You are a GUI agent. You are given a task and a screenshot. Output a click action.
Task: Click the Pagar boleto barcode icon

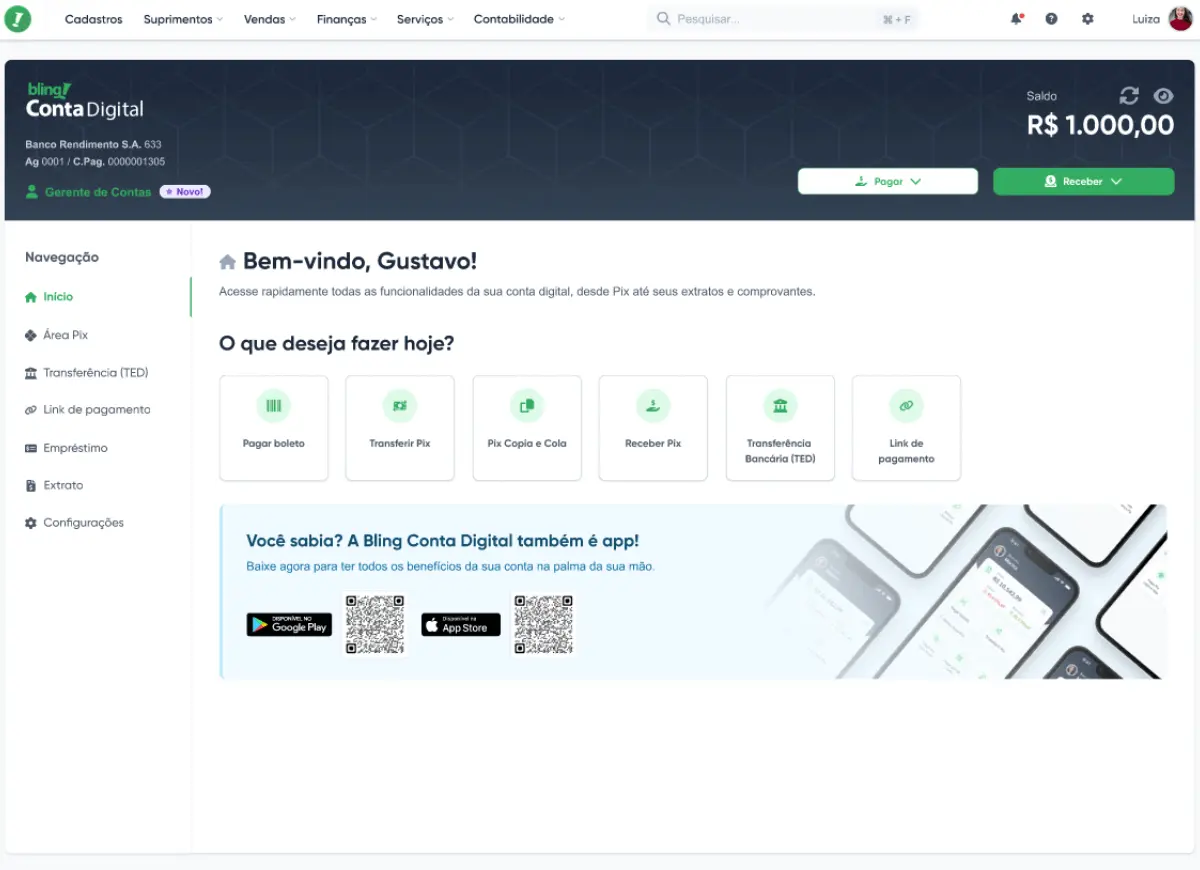(x=273, y=406)
